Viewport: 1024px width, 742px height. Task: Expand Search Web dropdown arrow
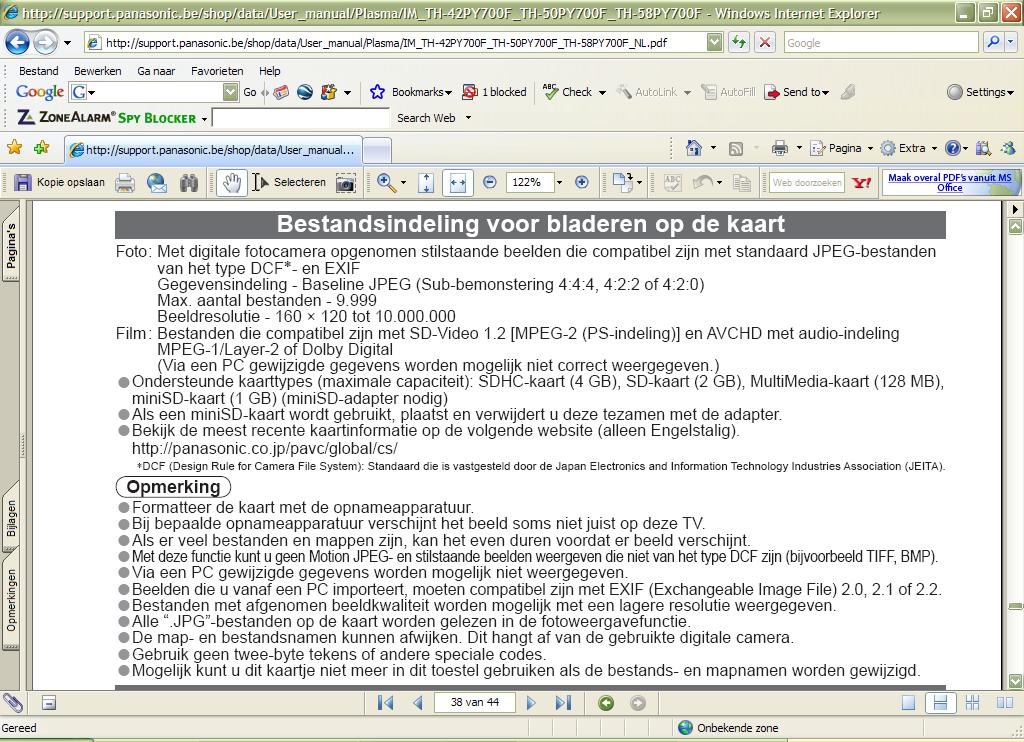point(468,118)
